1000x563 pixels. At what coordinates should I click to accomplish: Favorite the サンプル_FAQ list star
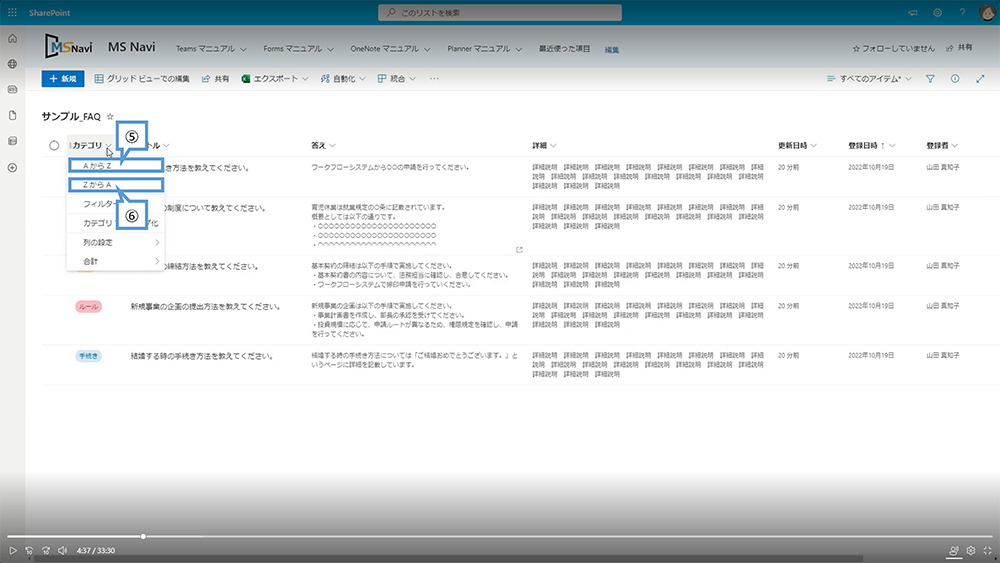tap(110, 117)
